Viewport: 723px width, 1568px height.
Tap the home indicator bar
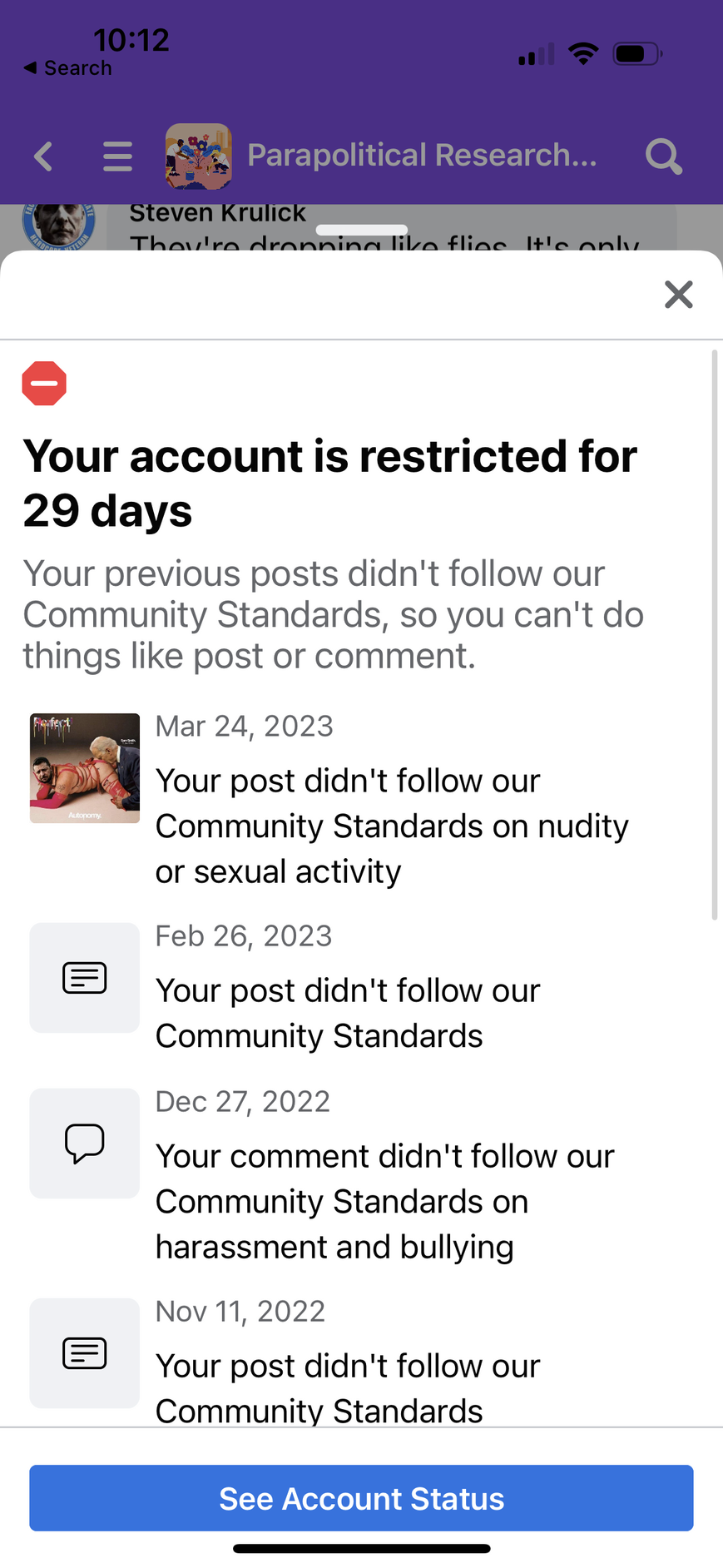361,1549
